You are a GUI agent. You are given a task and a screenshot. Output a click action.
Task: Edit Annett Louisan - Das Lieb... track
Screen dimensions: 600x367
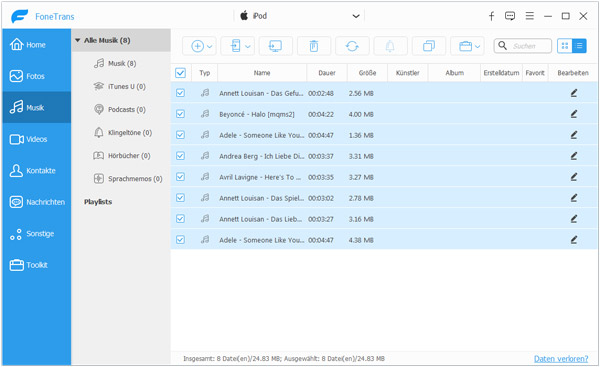574,219
